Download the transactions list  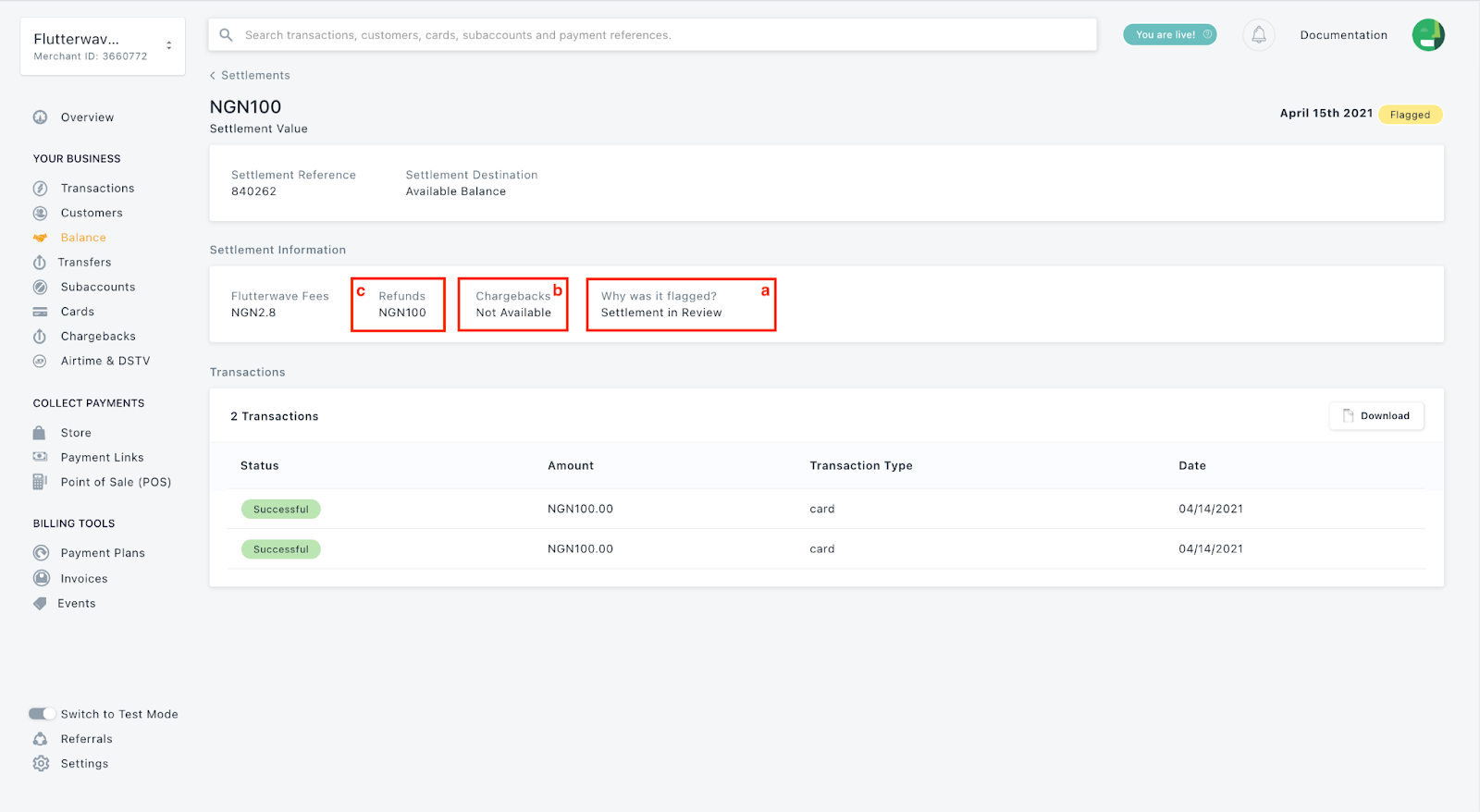(1376, 416)
